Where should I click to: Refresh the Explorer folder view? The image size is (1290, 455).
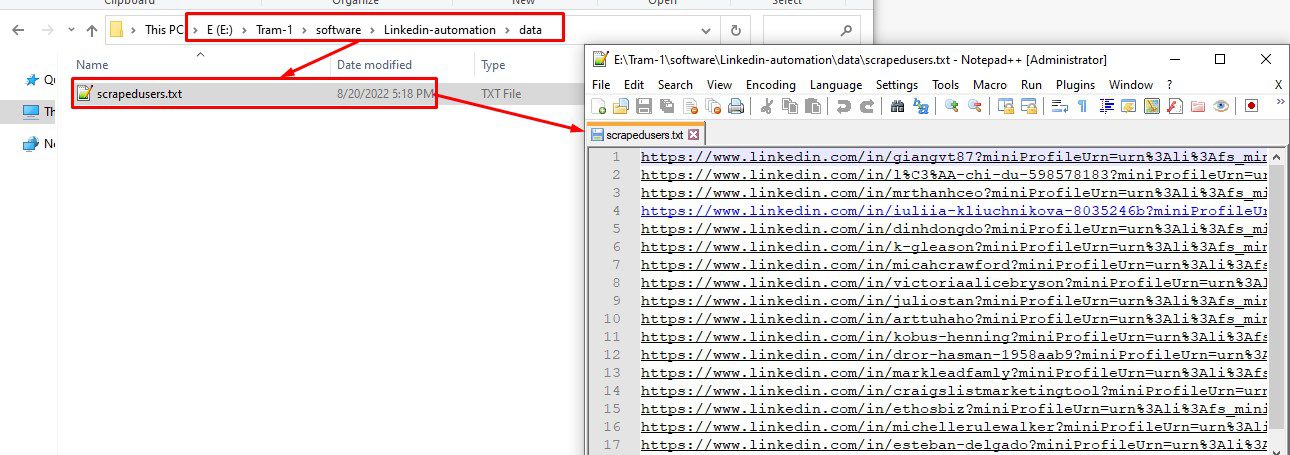coord(736,30)
